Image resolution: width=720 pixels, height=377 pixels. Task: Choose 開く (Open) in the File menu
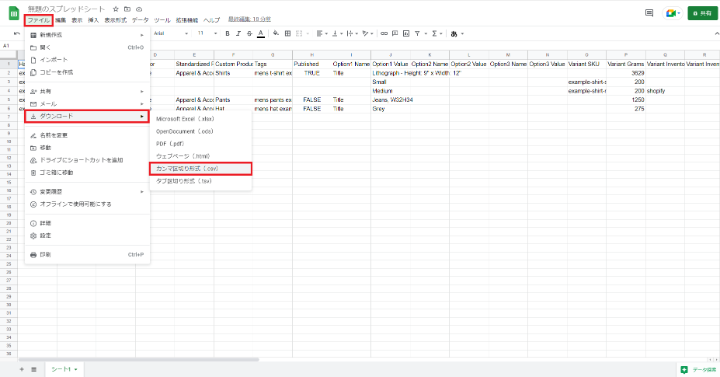point(87,47)
